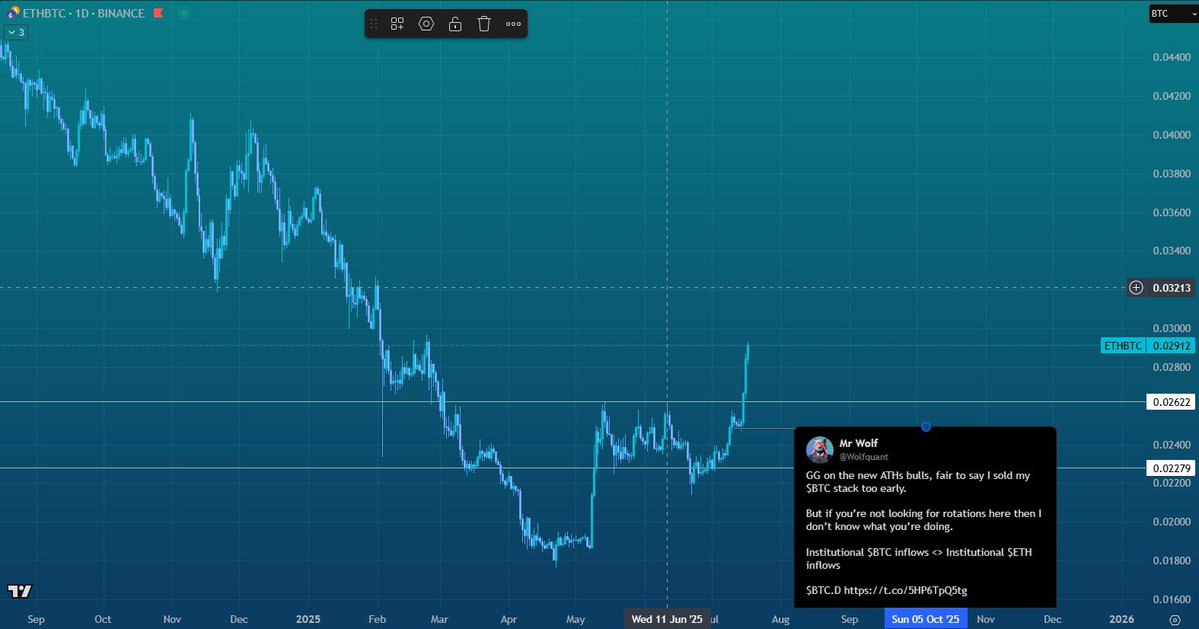
Task: Click the Feb label on time axis
Action: [376, 619]
